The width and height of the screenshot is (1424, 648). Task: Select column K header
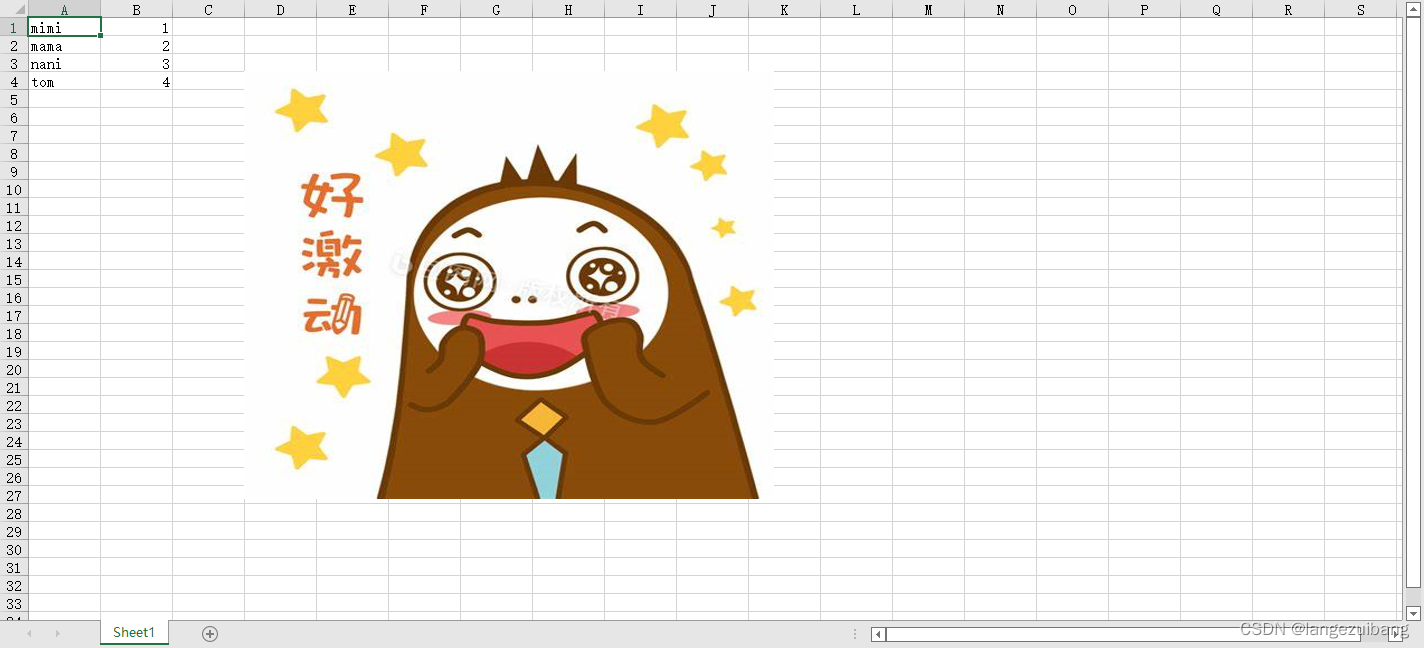pos(784,9)
